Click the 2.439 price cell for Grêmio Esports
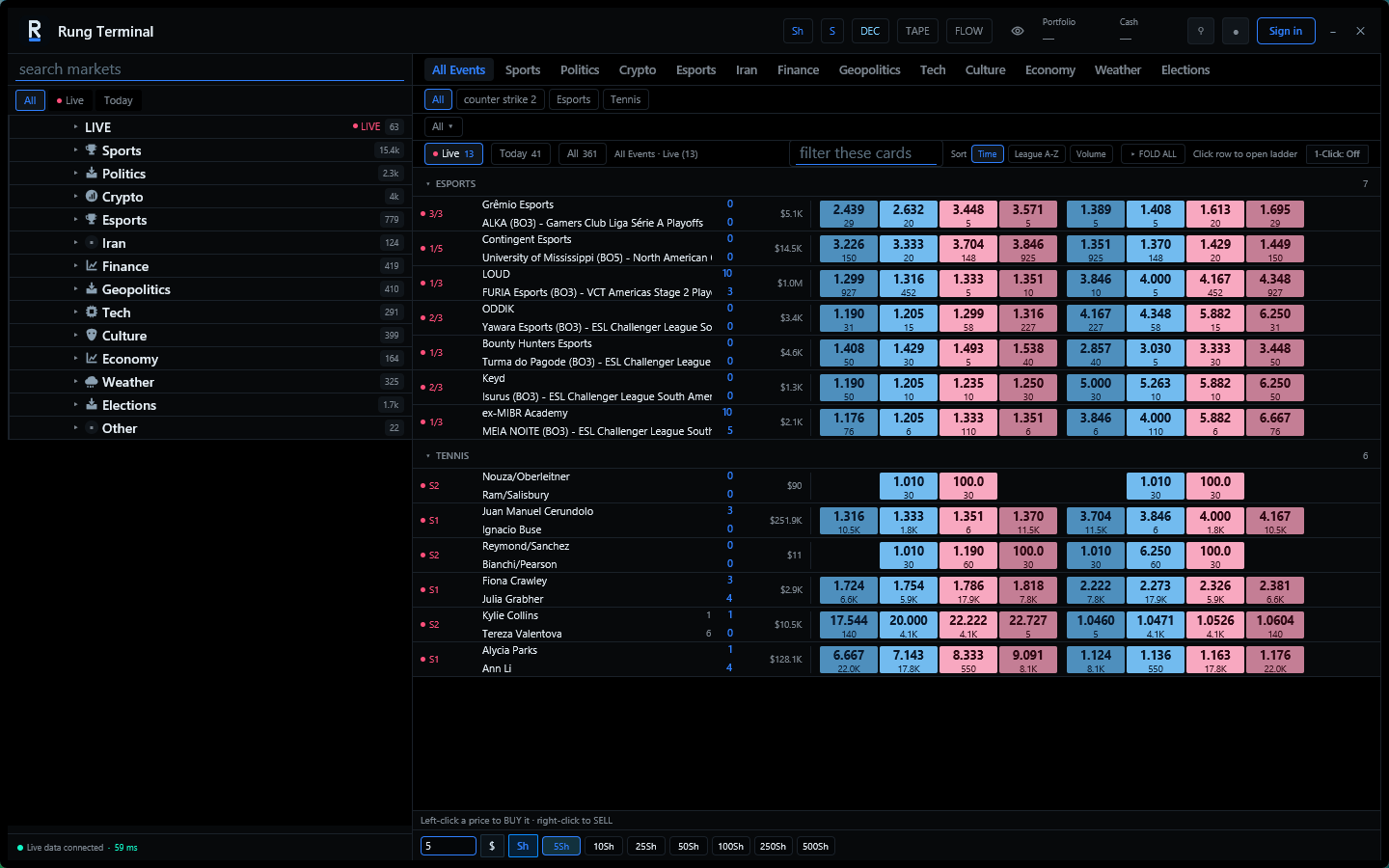 tap(849, 214)
